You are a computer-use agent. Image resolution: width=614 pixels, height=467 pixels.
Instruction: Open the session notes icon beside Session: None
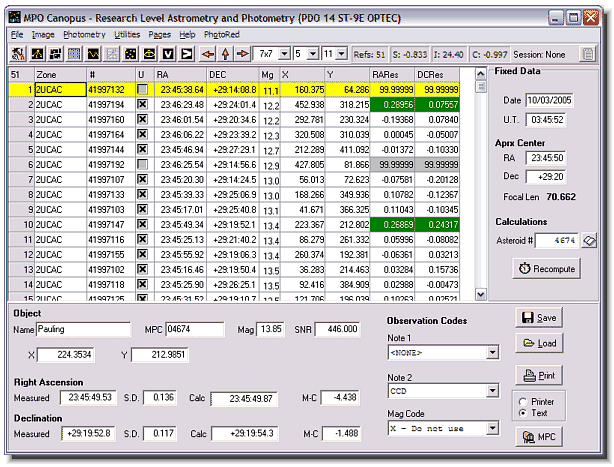click(x=588, y=54)
